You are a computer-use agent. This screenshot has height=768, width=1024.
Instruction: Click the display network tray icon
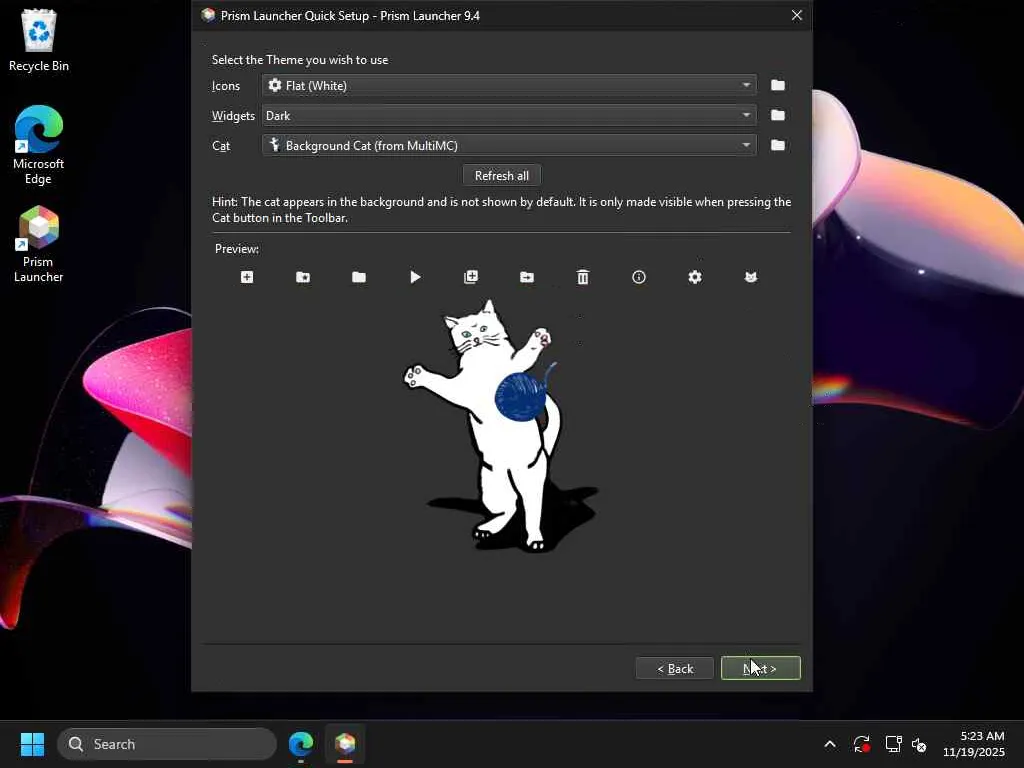point(893,744)
